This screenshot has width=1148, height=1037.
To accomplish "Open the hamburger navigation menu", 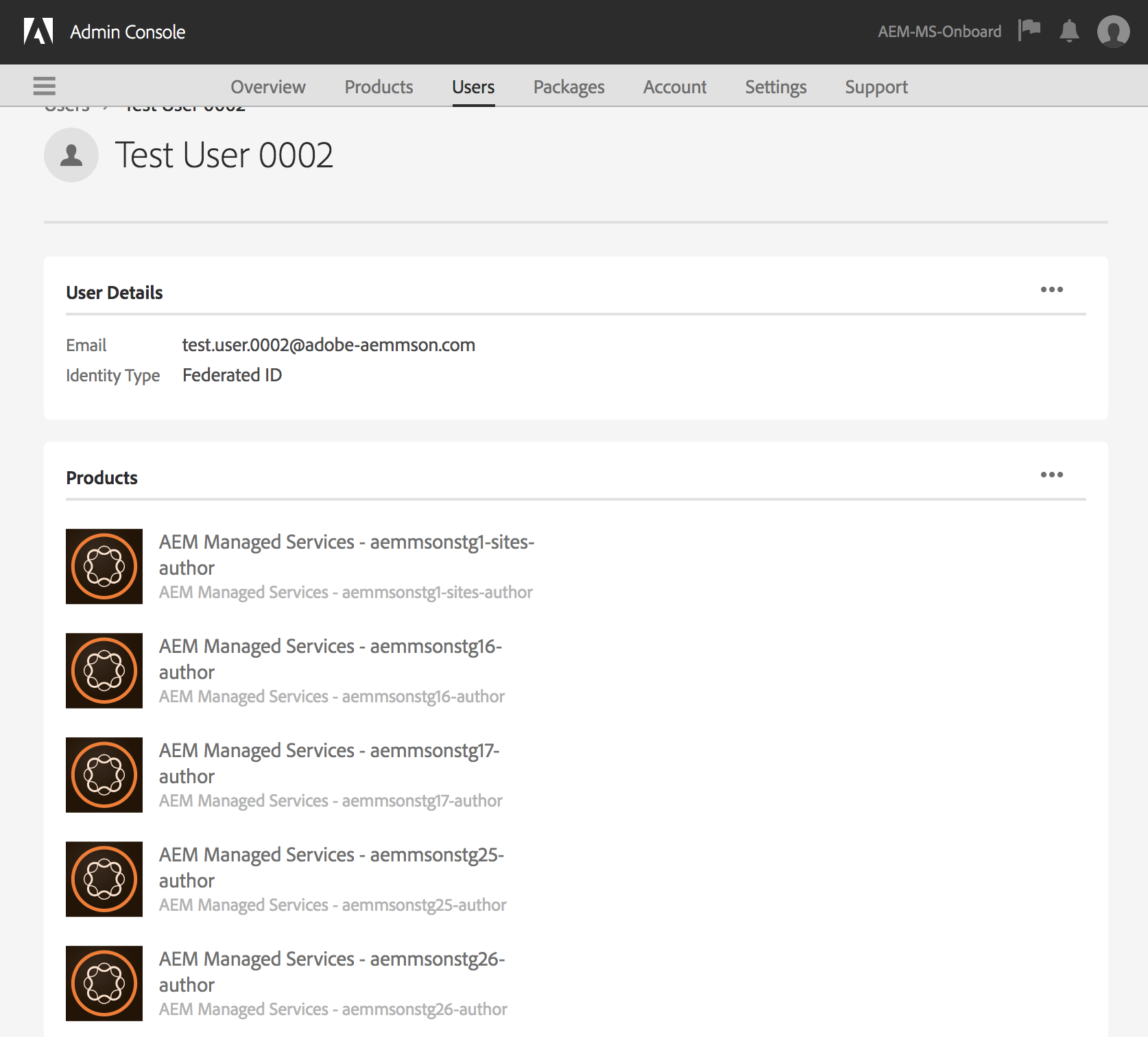I will coord(45,86).
